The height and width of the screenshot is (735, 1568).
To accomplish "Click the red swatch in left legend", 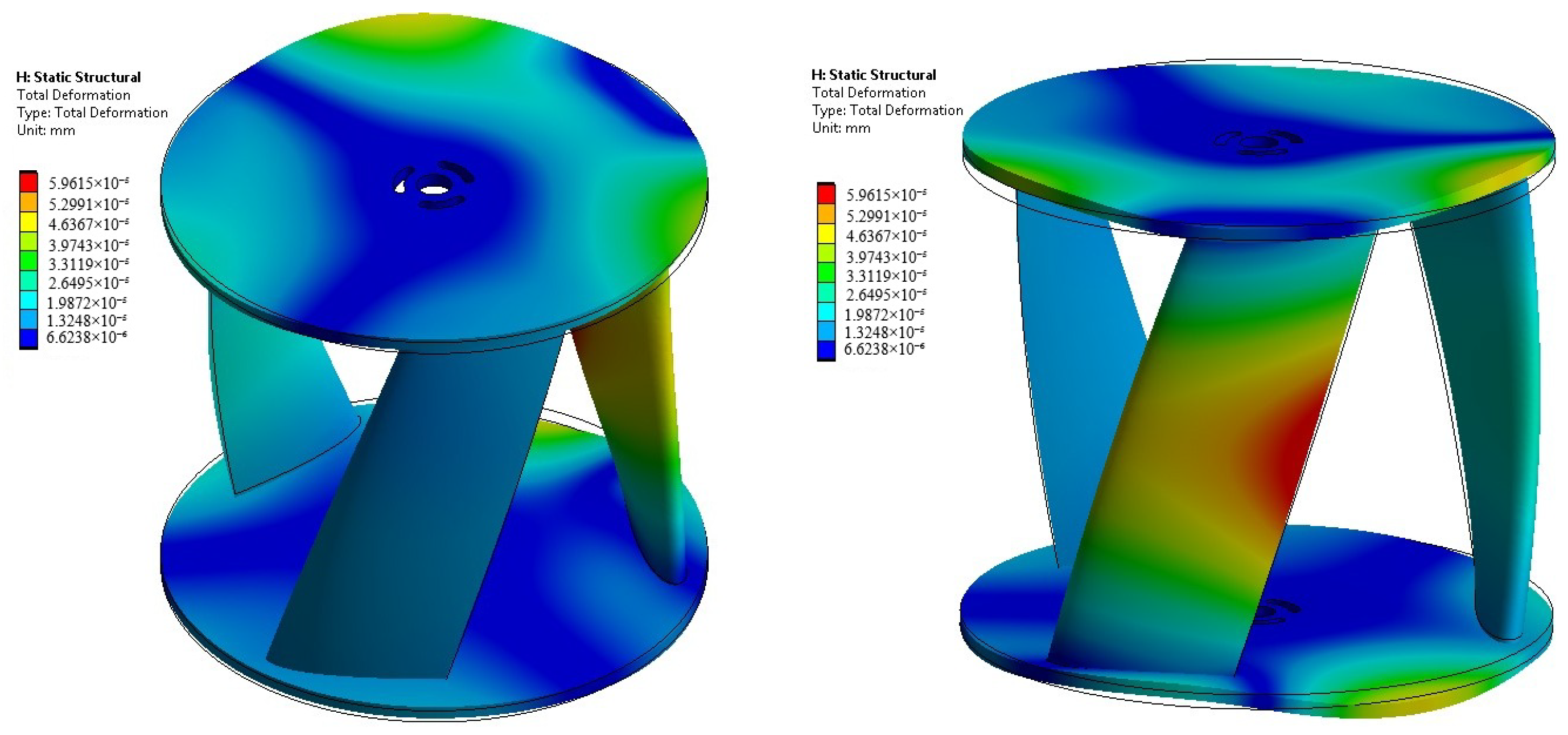I will [x=28, y=183].
